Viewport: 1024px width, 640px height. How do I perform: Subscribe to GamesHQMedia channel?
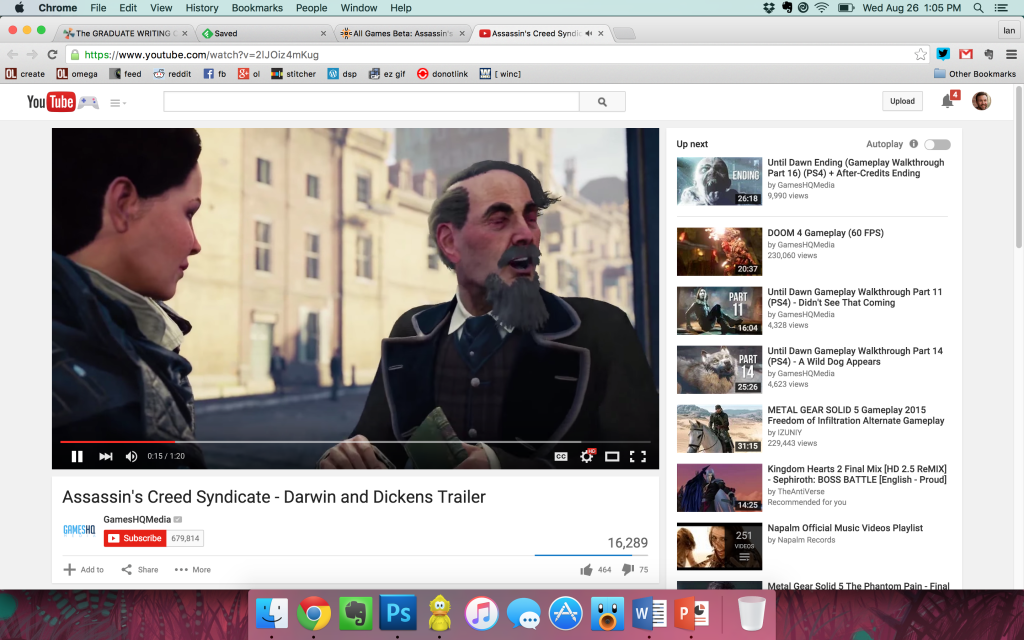click(x=135, y=538)
